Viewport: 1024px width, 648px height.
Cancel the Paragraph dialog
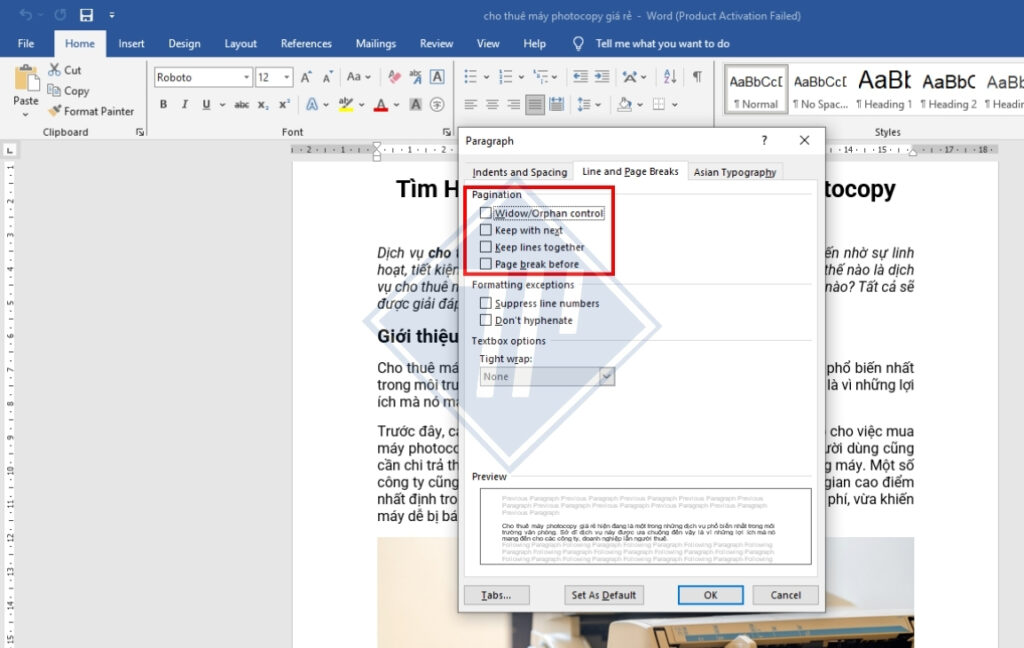(786, 595)
